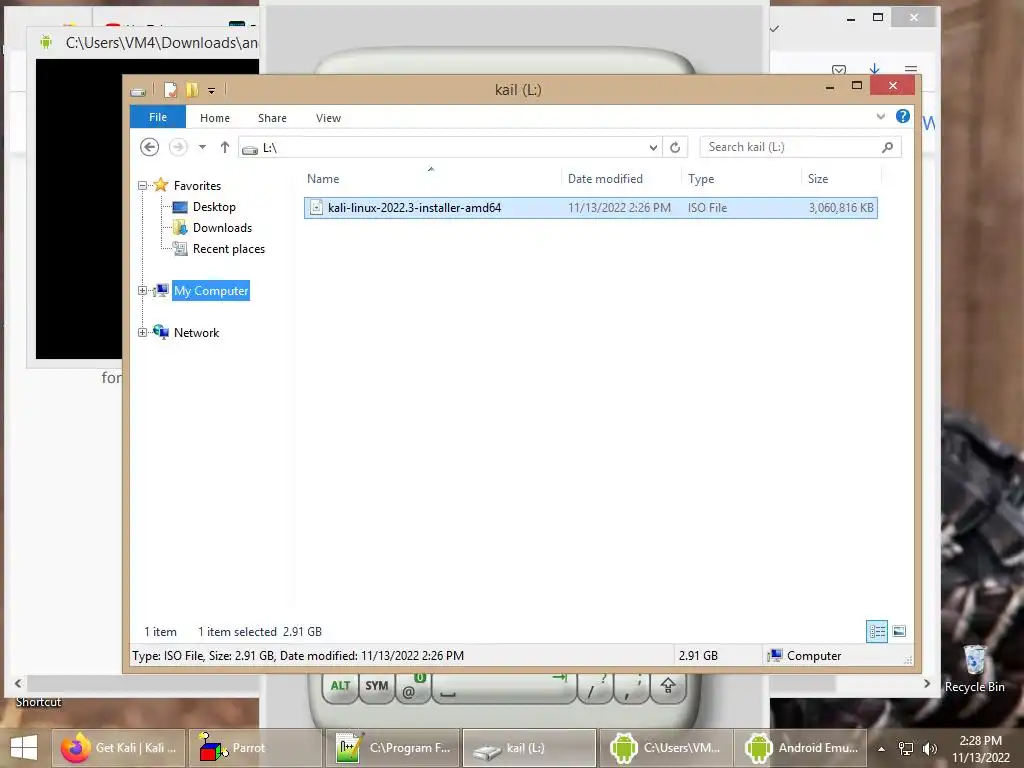This screenshot has height=768, width=1024.
Task: Click the 3,060,816 KB size cell
Action: pos(841,208)
